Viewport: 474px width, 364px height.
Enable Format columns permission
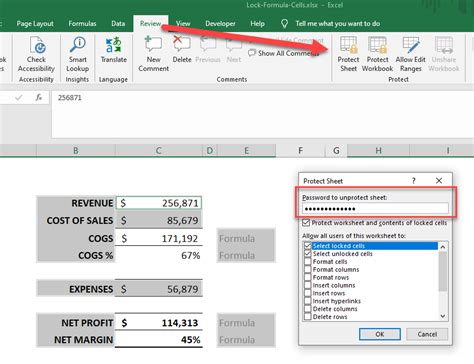tap(308, 269)
